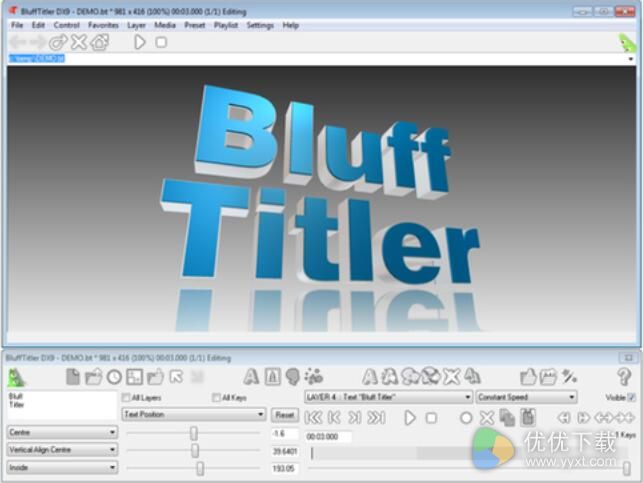This screenshot has height=483, width=643.
Task: Click the stop square in the tool window
Action: click(x=431, y=418)
